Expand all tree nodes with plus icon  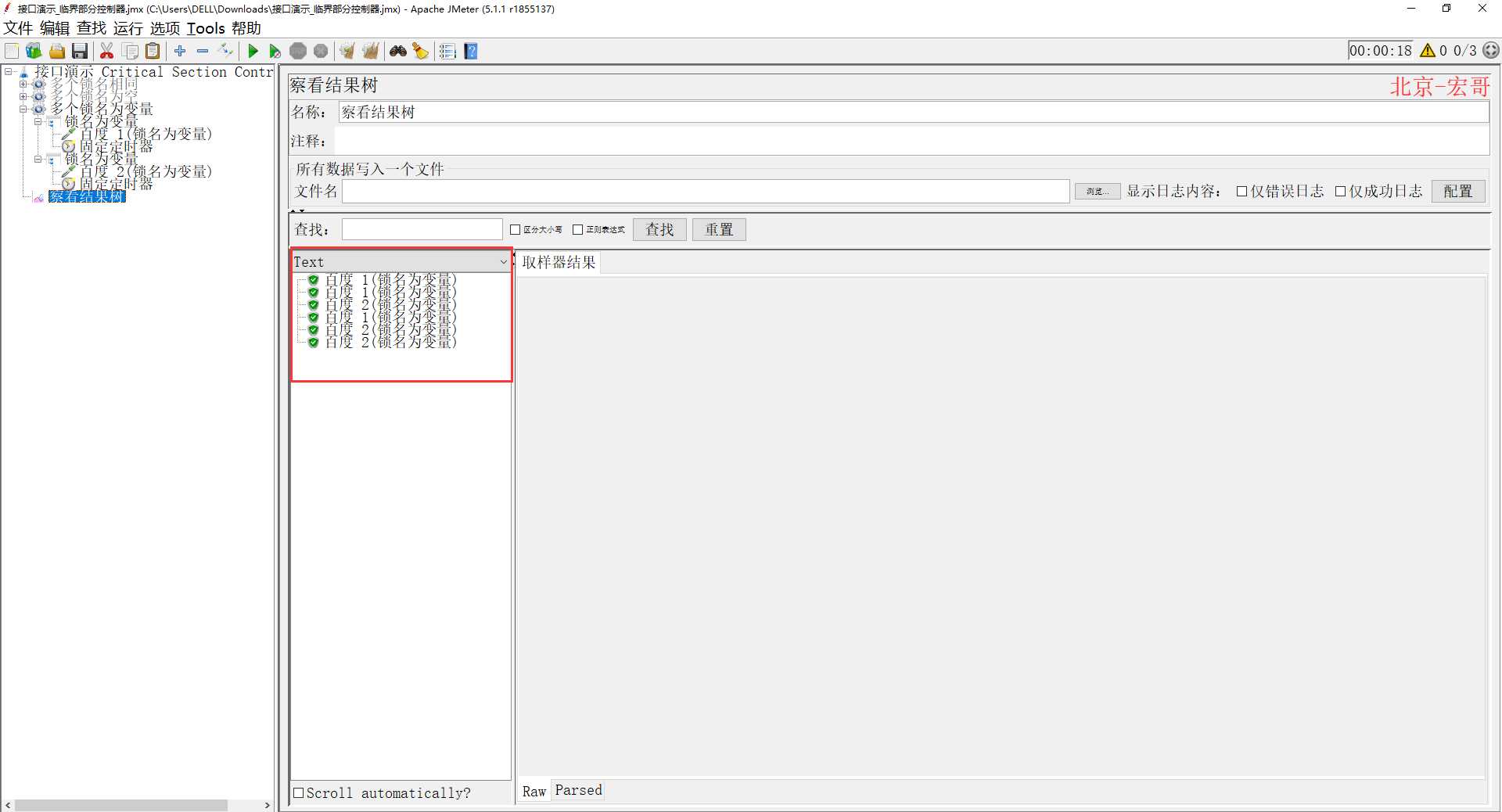point(180,51)
